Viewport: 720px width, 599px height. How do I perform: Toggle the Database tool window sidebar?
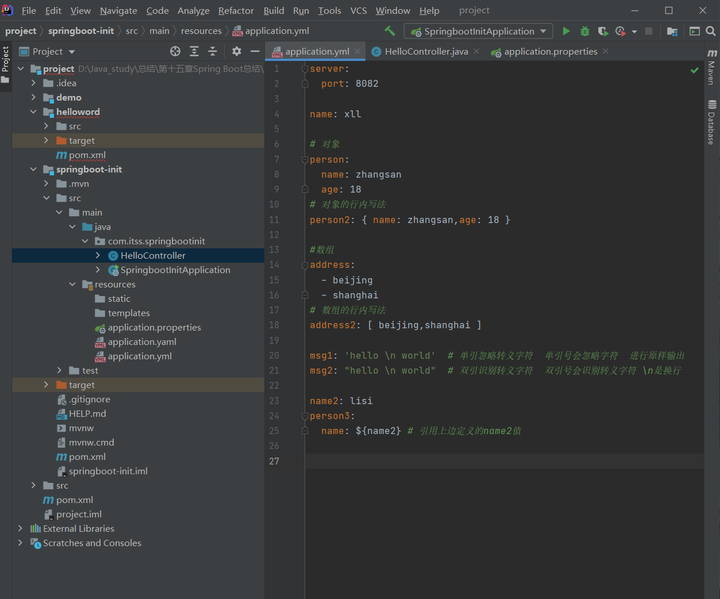click(x=711, y=123)
